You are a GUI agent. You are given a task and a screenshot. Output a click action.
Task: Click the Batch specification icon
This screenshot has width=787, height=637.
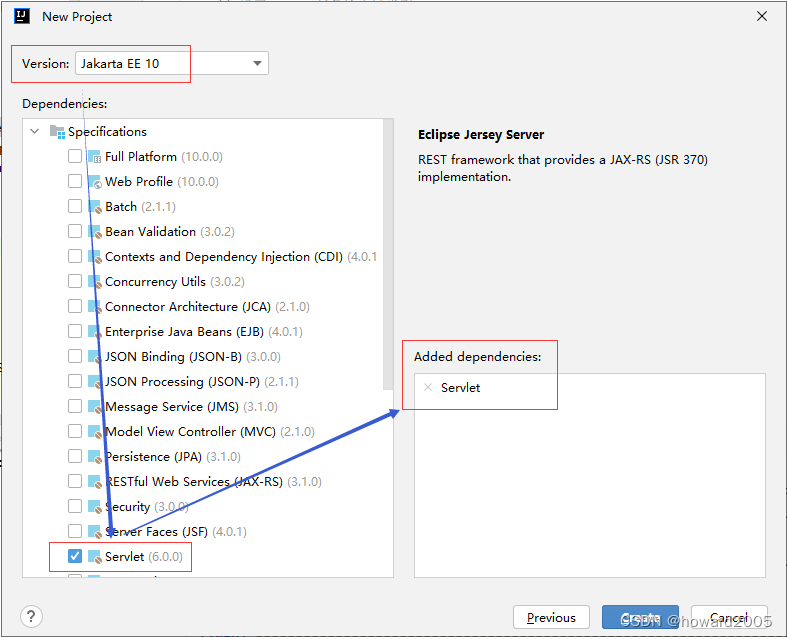[95, 207]
